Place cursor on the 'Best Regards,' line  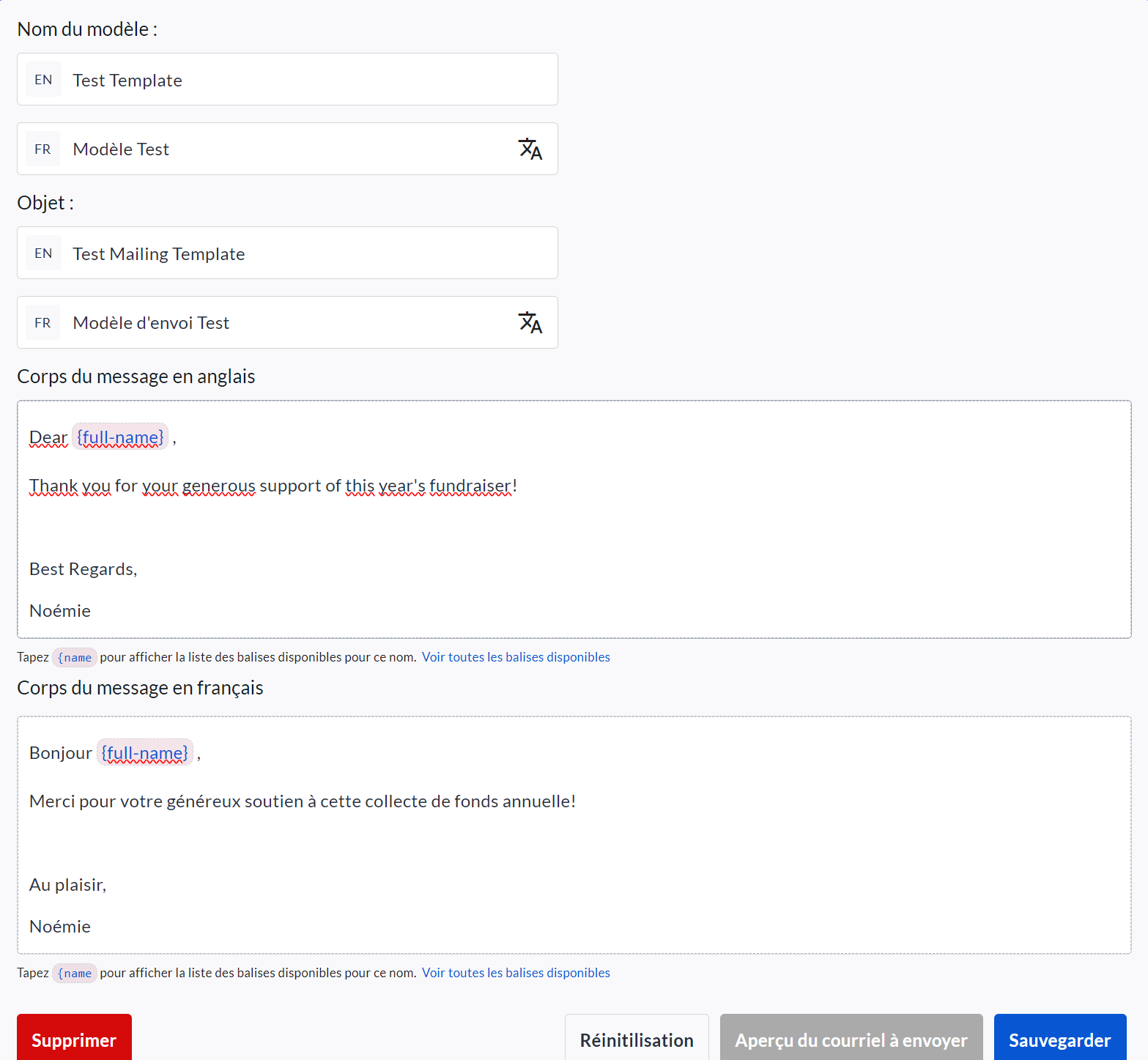click(x=84, y=569)
